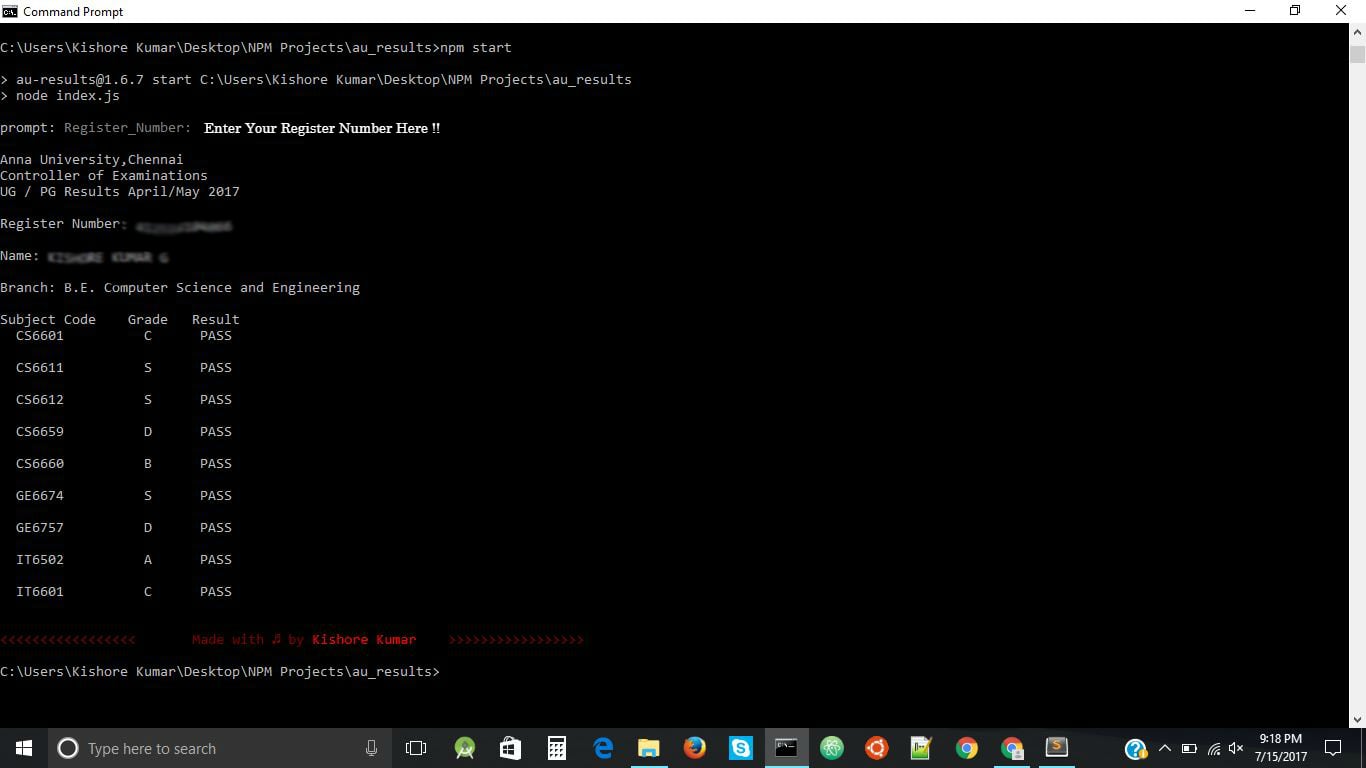The height and width of the screenshot is (768, 1366).
Task: Click the scrollbar down arrow
Action: click(1357, 719)
